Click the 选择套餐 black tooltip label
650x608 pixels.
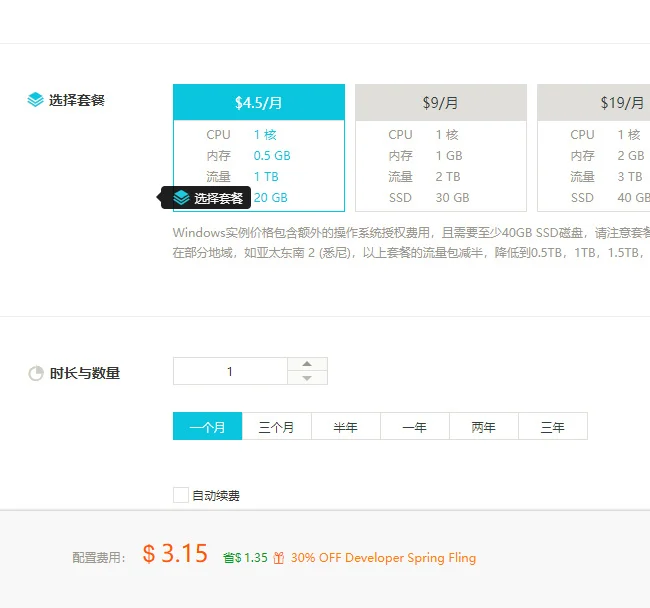218,198
